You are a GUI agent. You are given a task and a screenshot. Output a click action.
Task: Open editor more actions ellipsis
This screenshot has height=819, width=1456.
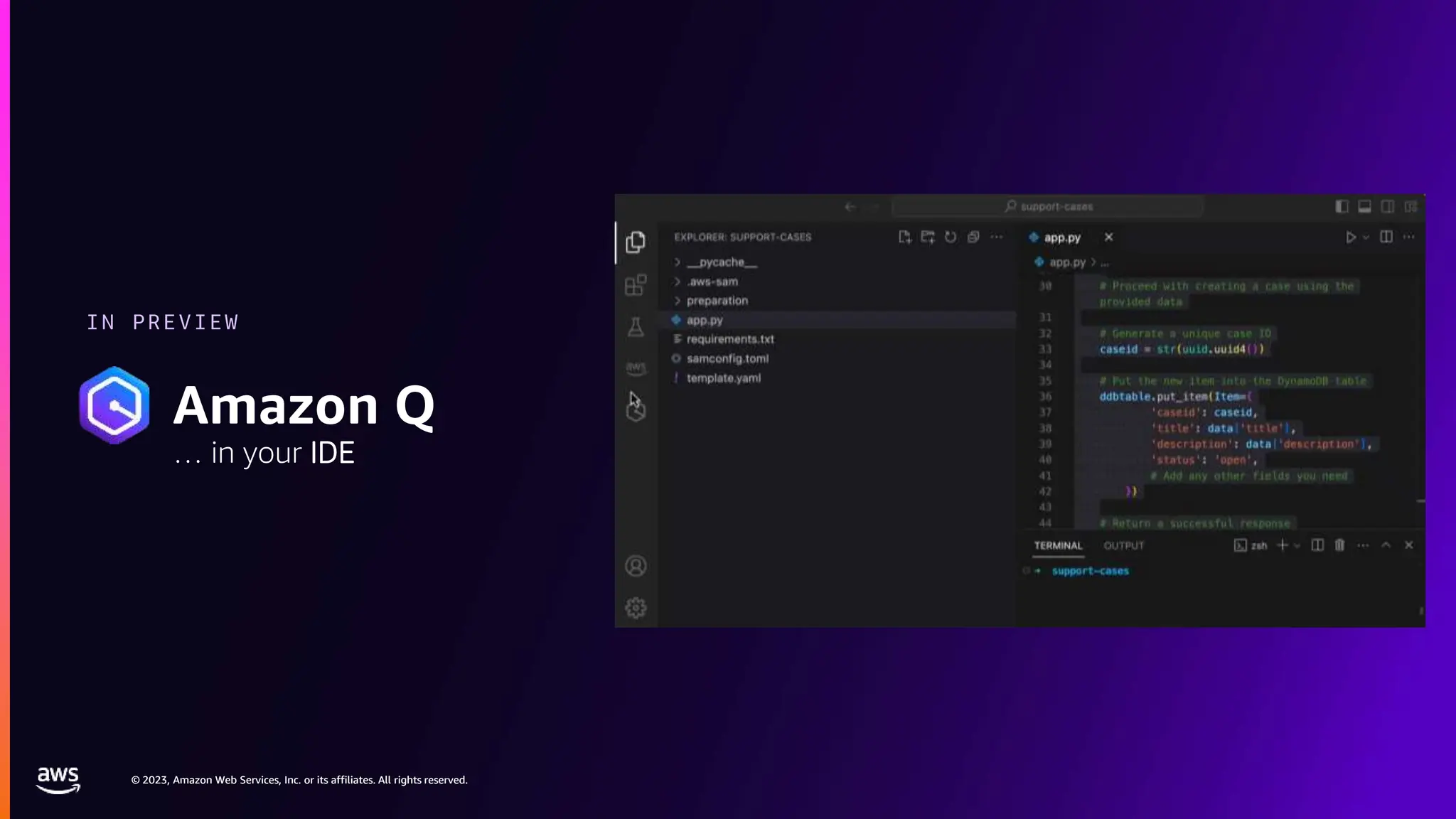point(1409,237)
